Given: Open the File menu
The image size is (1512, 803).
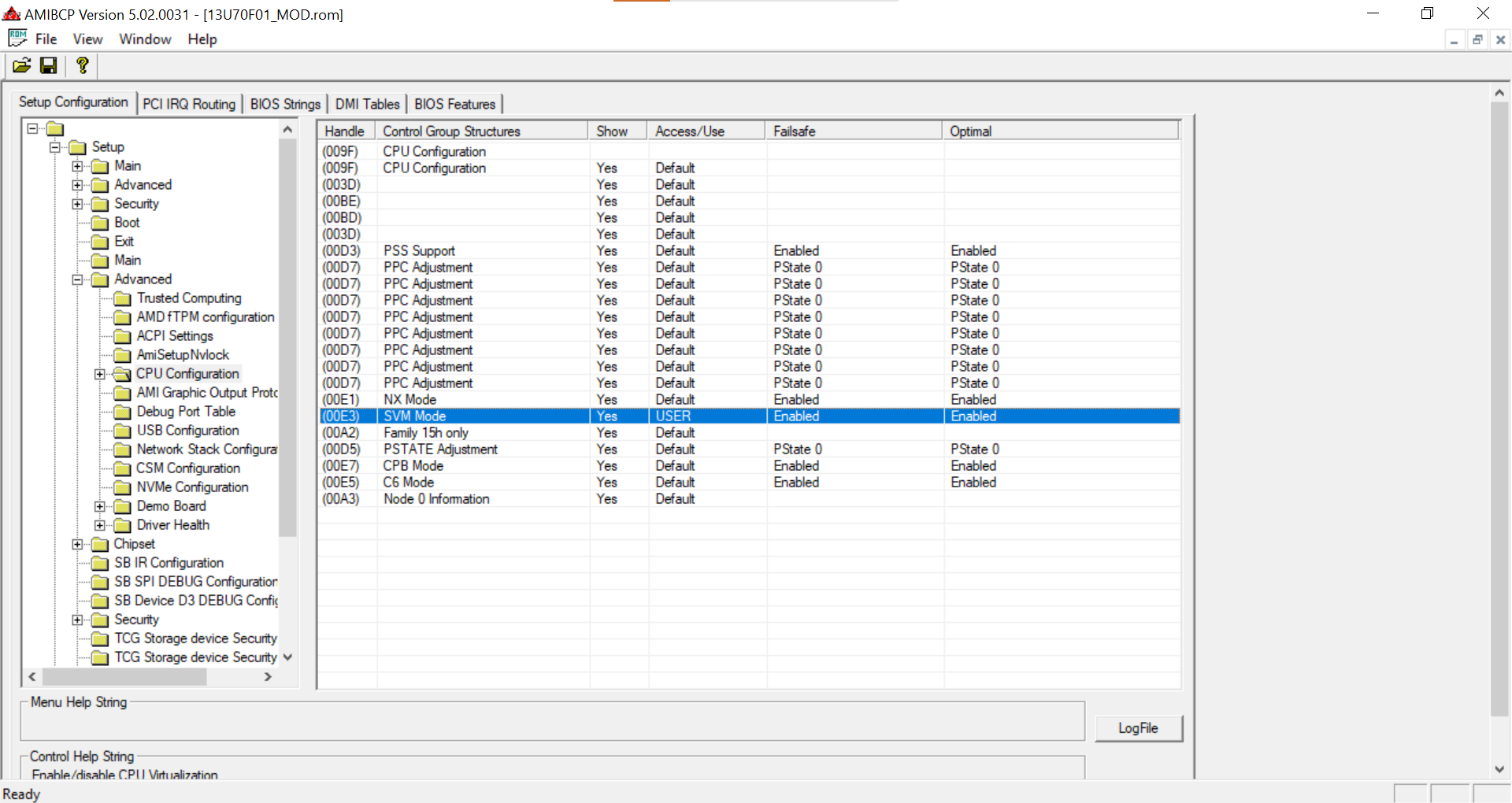Looking at the screenshot, I should (x=46, y=39).
